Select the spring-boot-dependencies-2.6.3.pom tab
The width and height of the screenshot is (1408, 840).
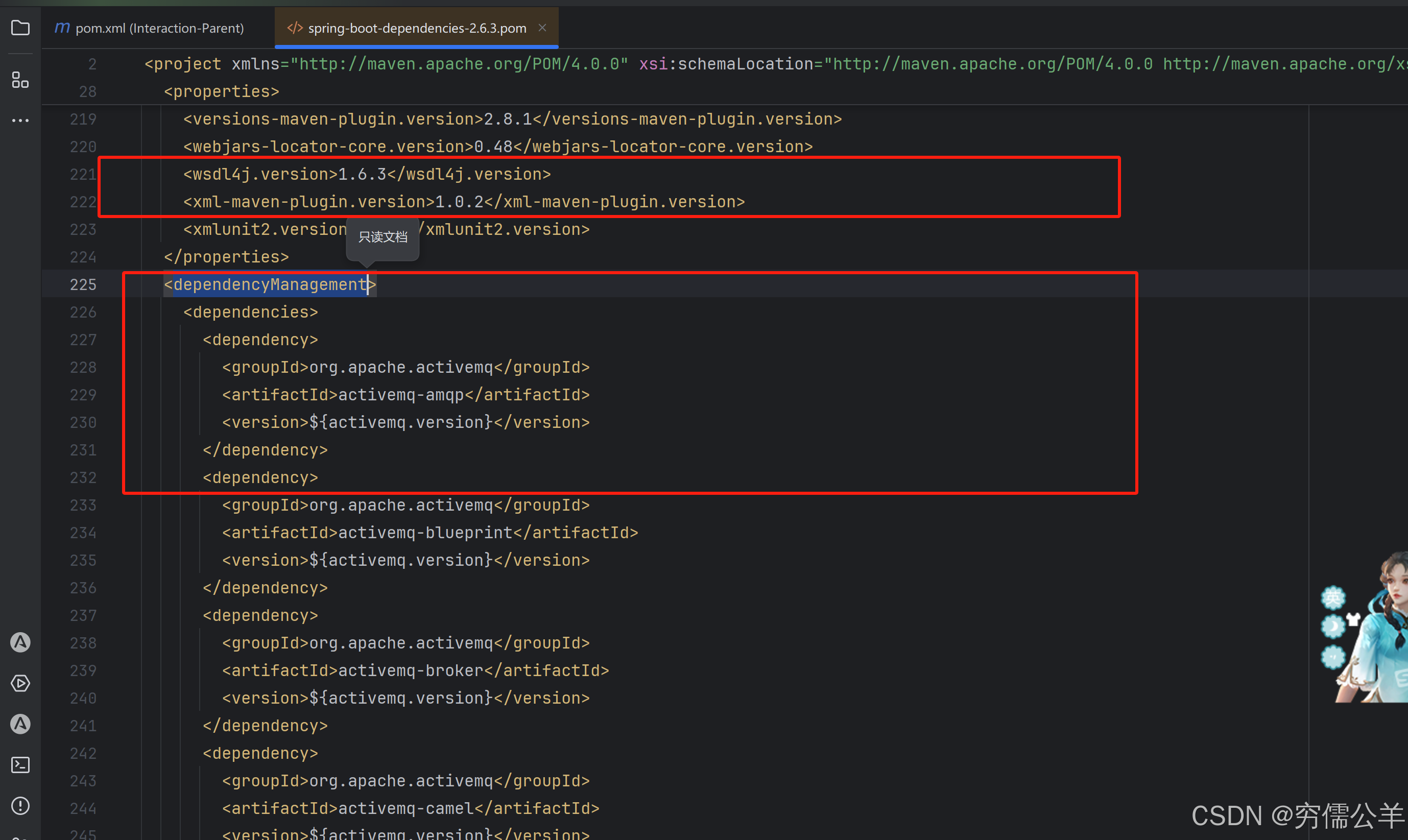point(417,28)
